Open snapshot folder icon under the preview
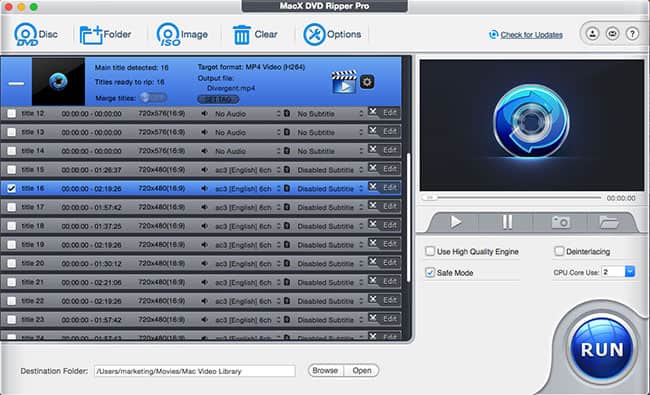Screen dimensions: 650x395 pyautogui.click(x=609, y=223)
